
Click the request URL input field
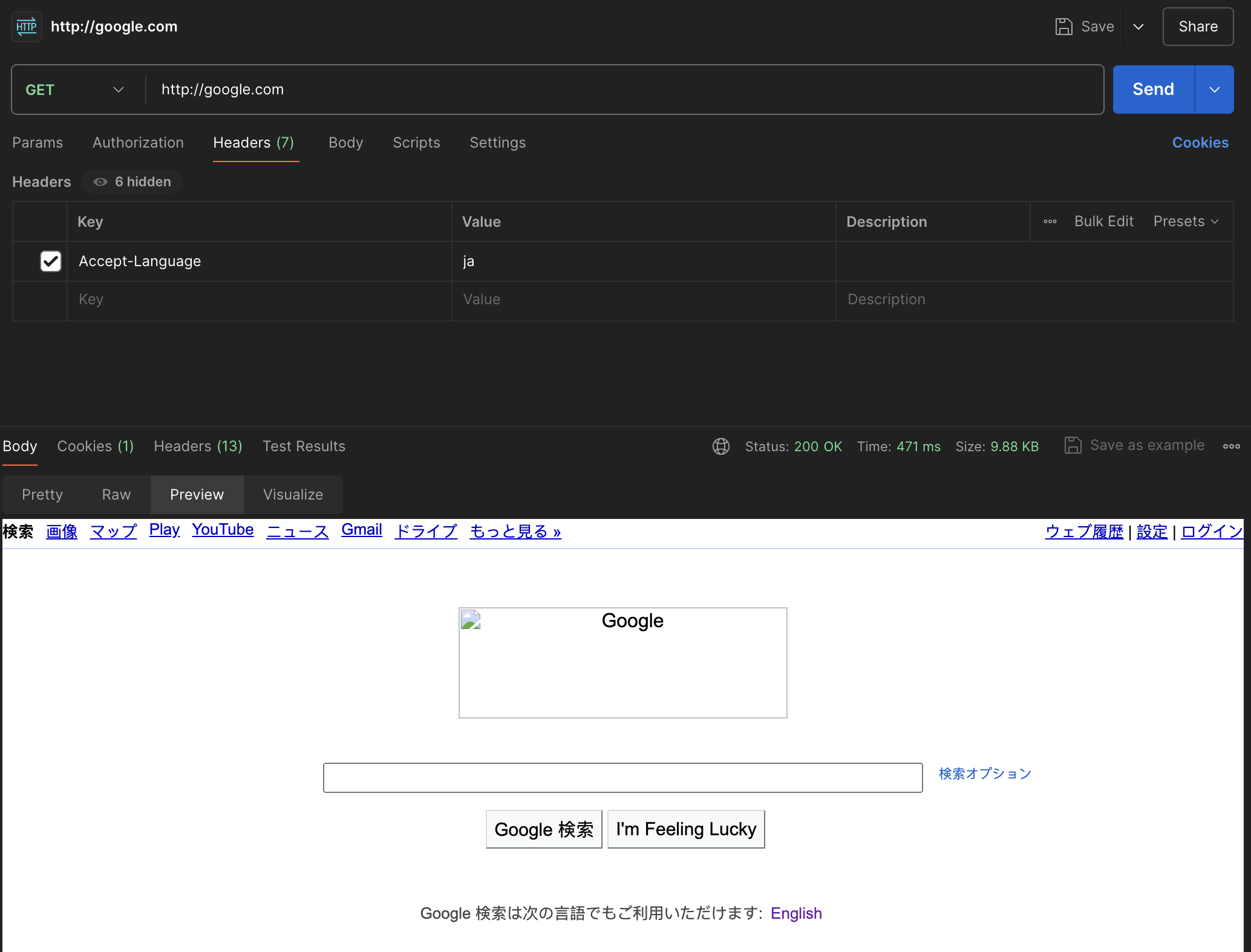click(623, 90)
